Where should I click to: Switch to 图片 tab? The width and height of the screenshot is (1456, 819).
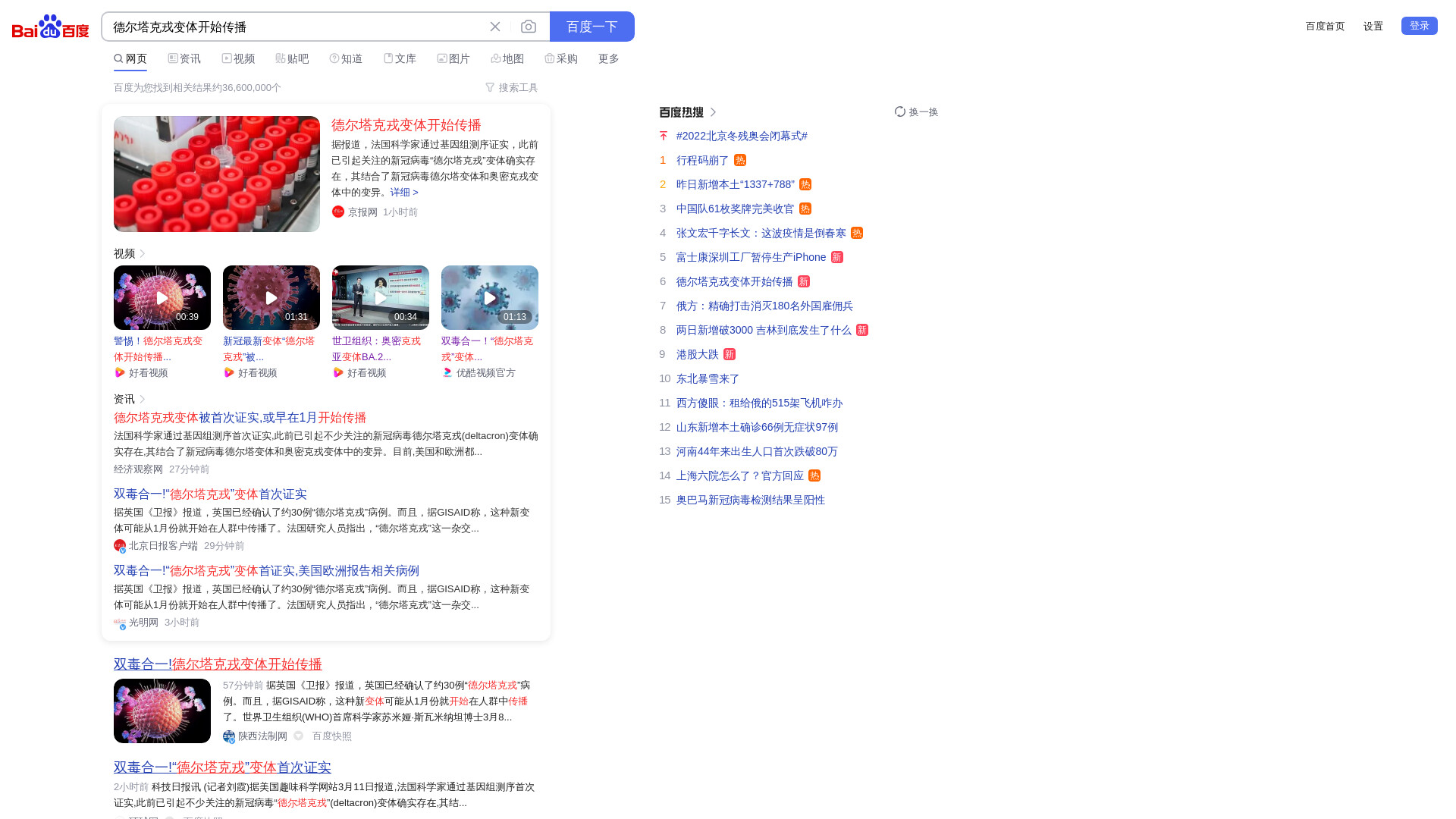[453, 58]
